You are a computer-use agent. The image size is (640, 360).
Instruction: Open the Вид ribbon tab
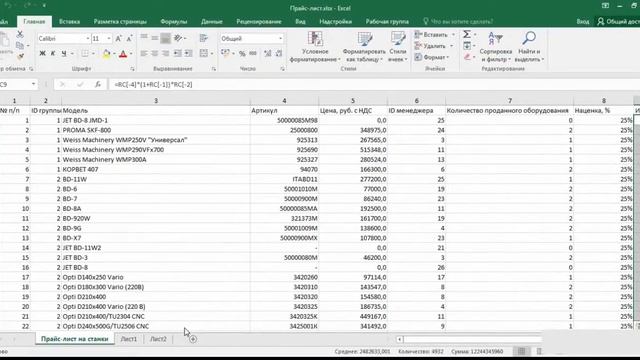point(300,21)
